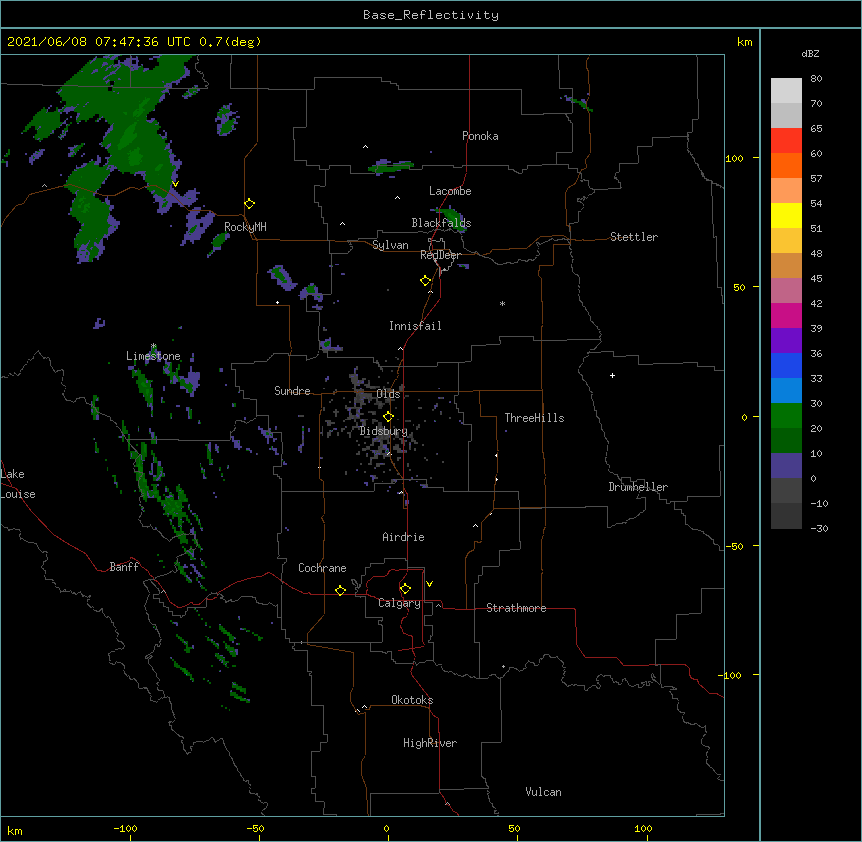The image size is (862, 842).
Task: Click the Blackfalds label
Action: (x=441, y=223)
